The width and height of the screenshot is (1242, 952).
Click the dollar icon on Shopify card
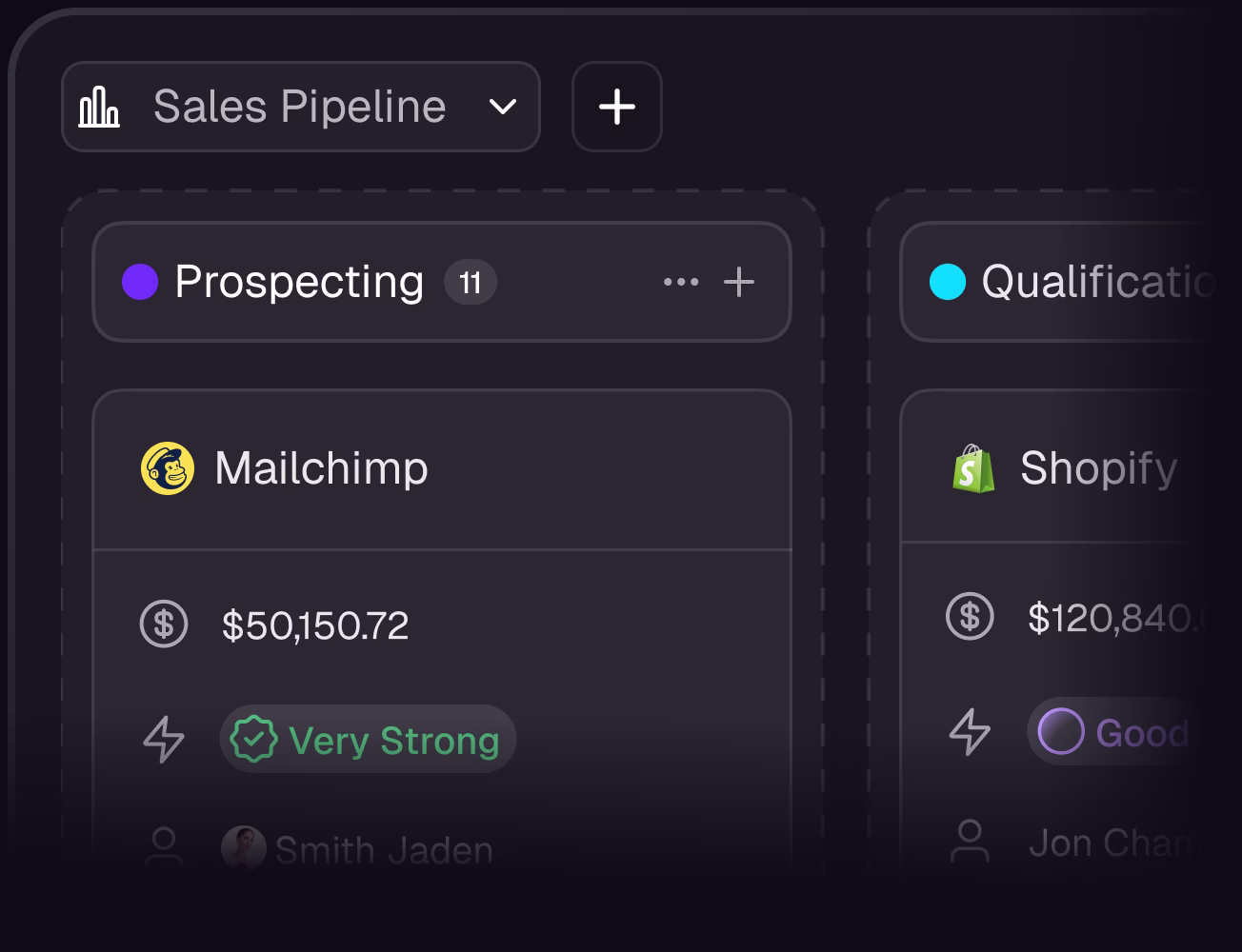970,616
